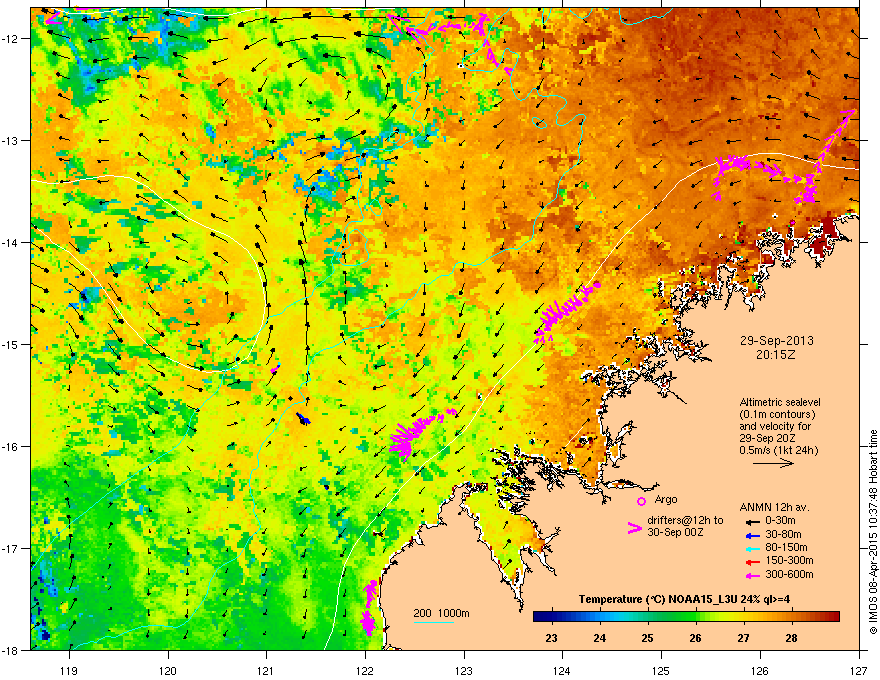Image resolution: width=880 pixels, height=680 pixels.
Task: Click the 'Argo' legend label
Action: [666, 499]
